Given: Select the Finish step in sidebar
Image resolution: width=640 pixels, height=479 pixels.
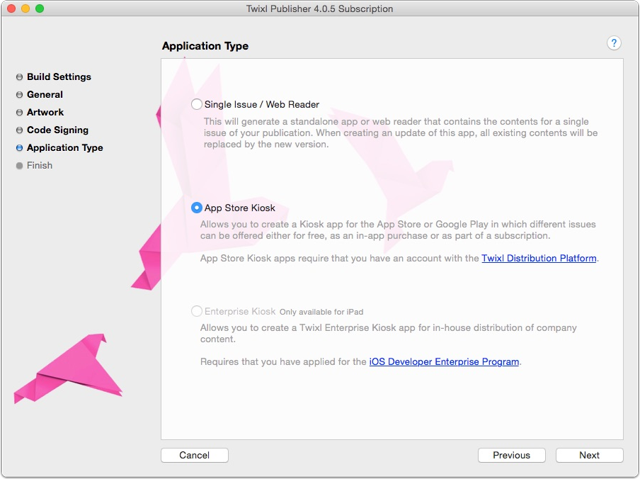Looking at the screenshot, I should 40,165.
